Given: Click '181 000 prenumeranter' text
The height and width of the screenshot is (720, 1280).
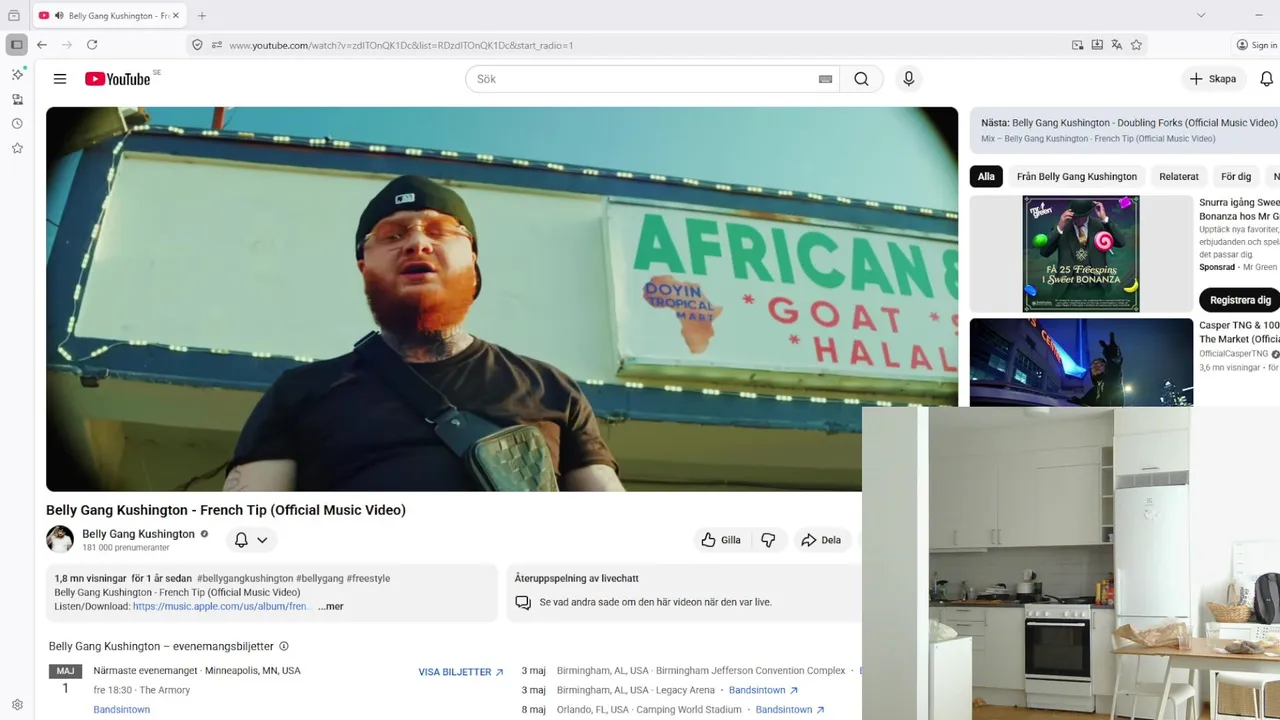Looking at the screenshot, I should pyautogui.click(x=126, y=548).
